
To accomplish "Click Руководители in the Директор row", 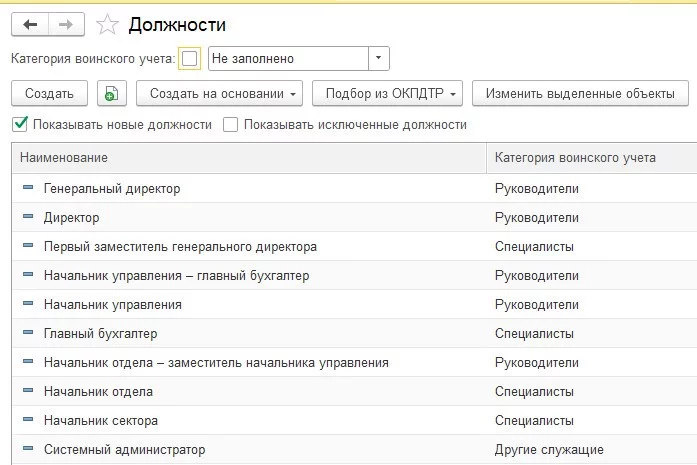I will [x=537, y=217].
